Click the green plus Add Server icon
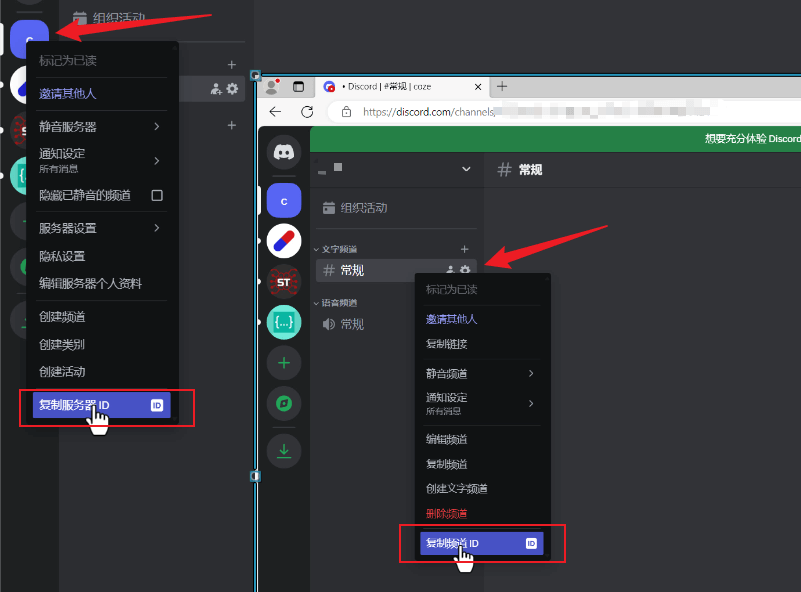This screenshot has height=592, width=801. [284, 361]
